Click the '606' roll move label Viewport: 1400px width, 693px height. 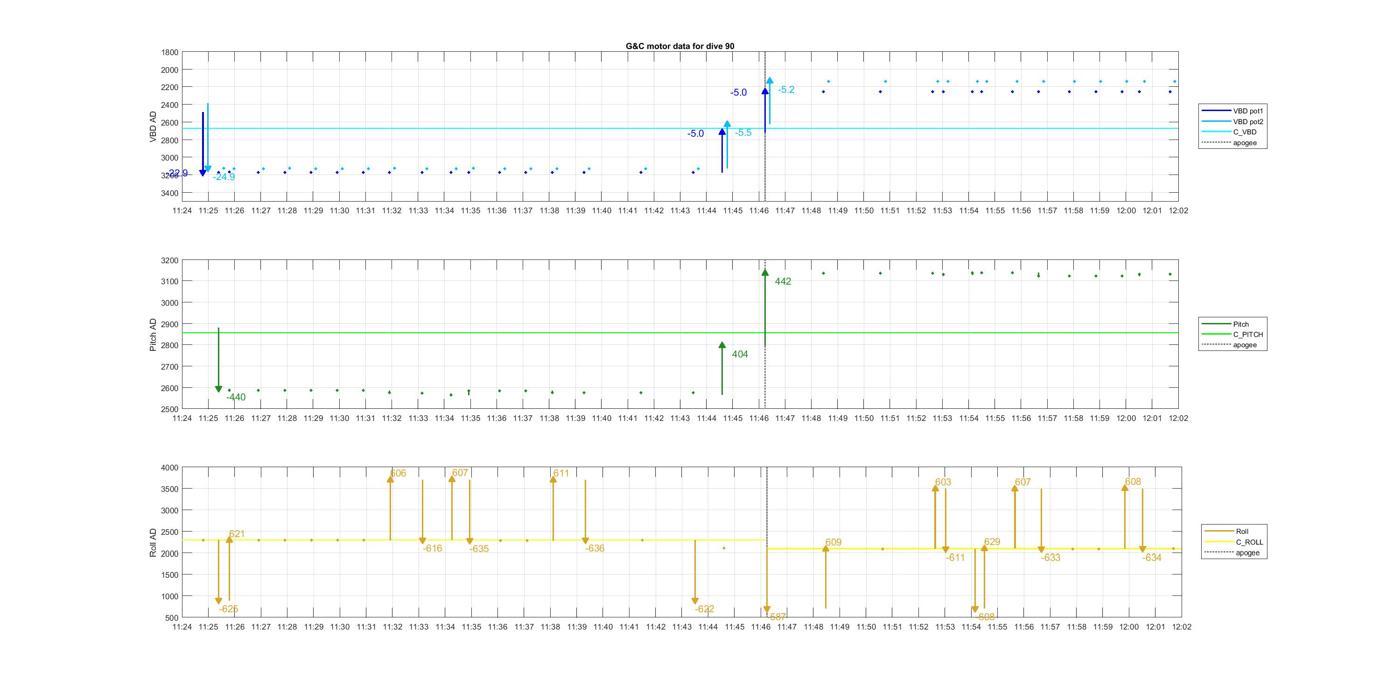[x=398, y=474]
